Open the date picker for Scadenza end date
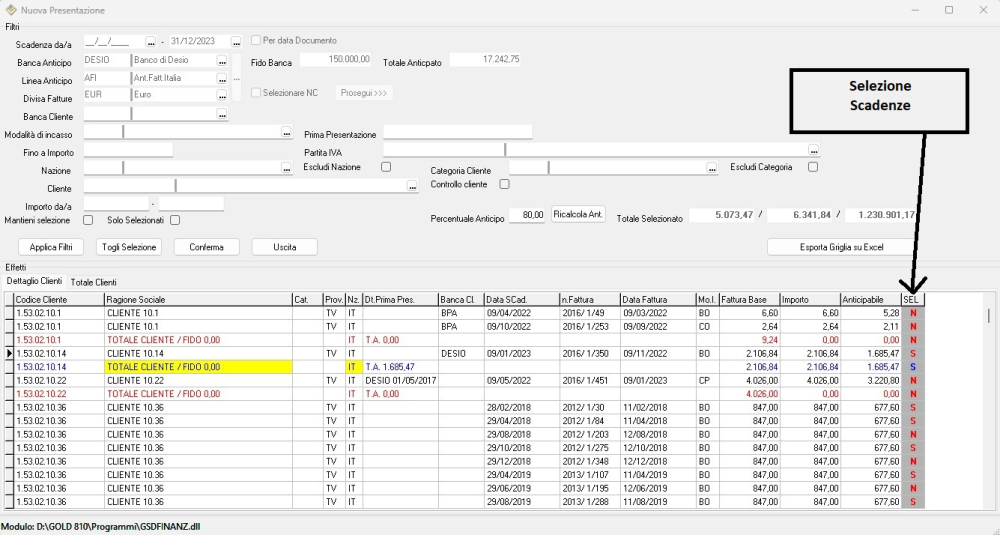The width and height of the screenshot is (1000, 535). coord(237,42)
